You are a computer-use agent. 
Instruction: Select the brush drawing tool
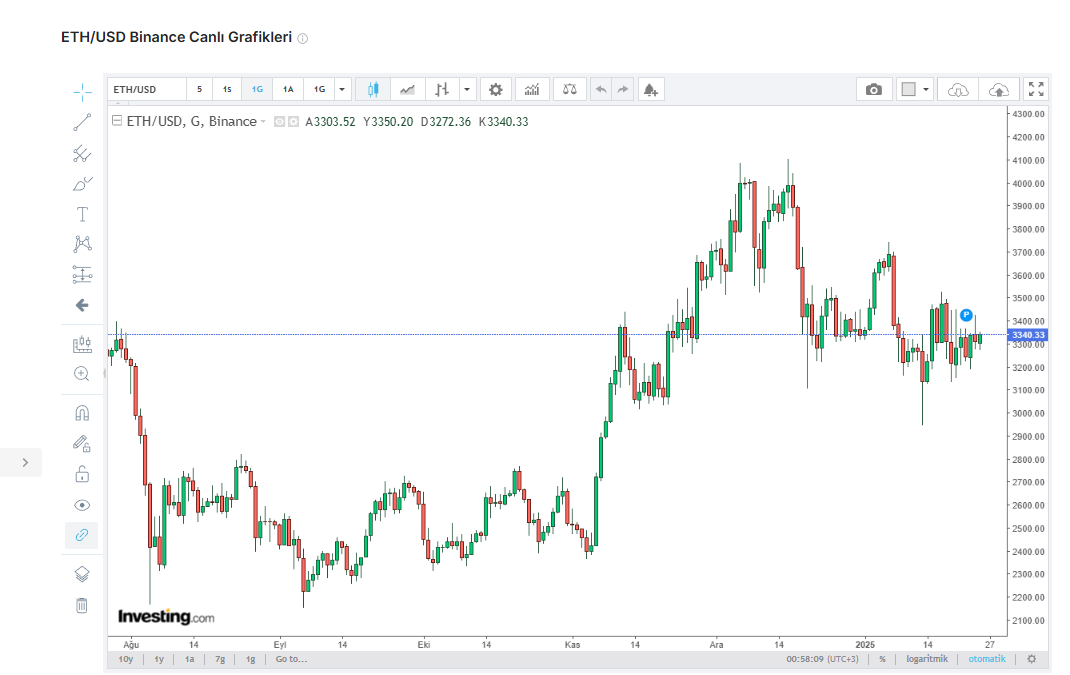[x=82, y=184]
